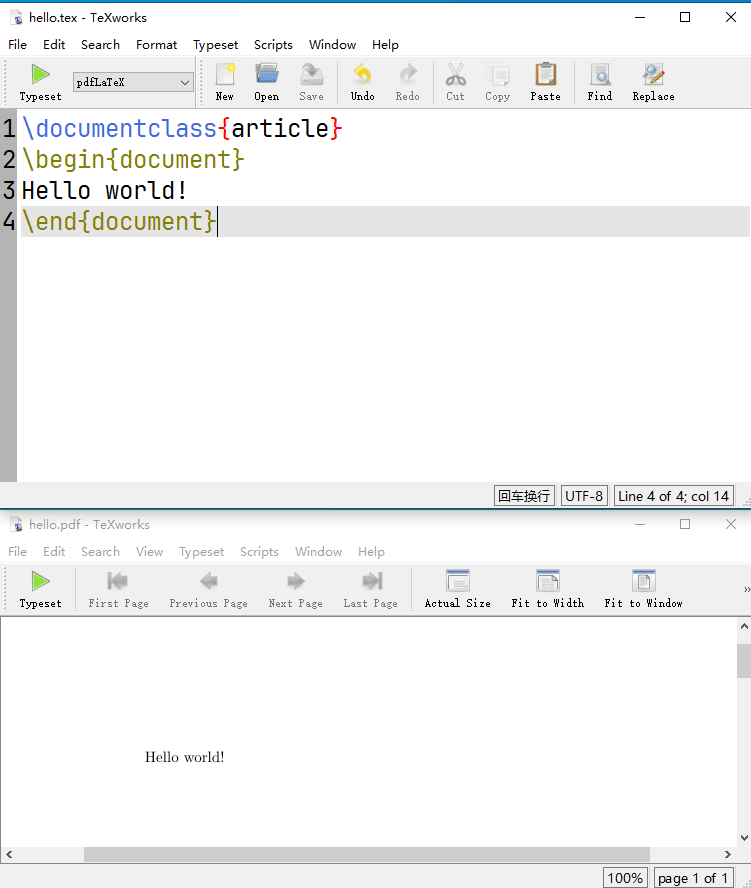The image size is (751, 888).
Task: Open Typeset menu in hello.pdf window
Action: (202, 552)
